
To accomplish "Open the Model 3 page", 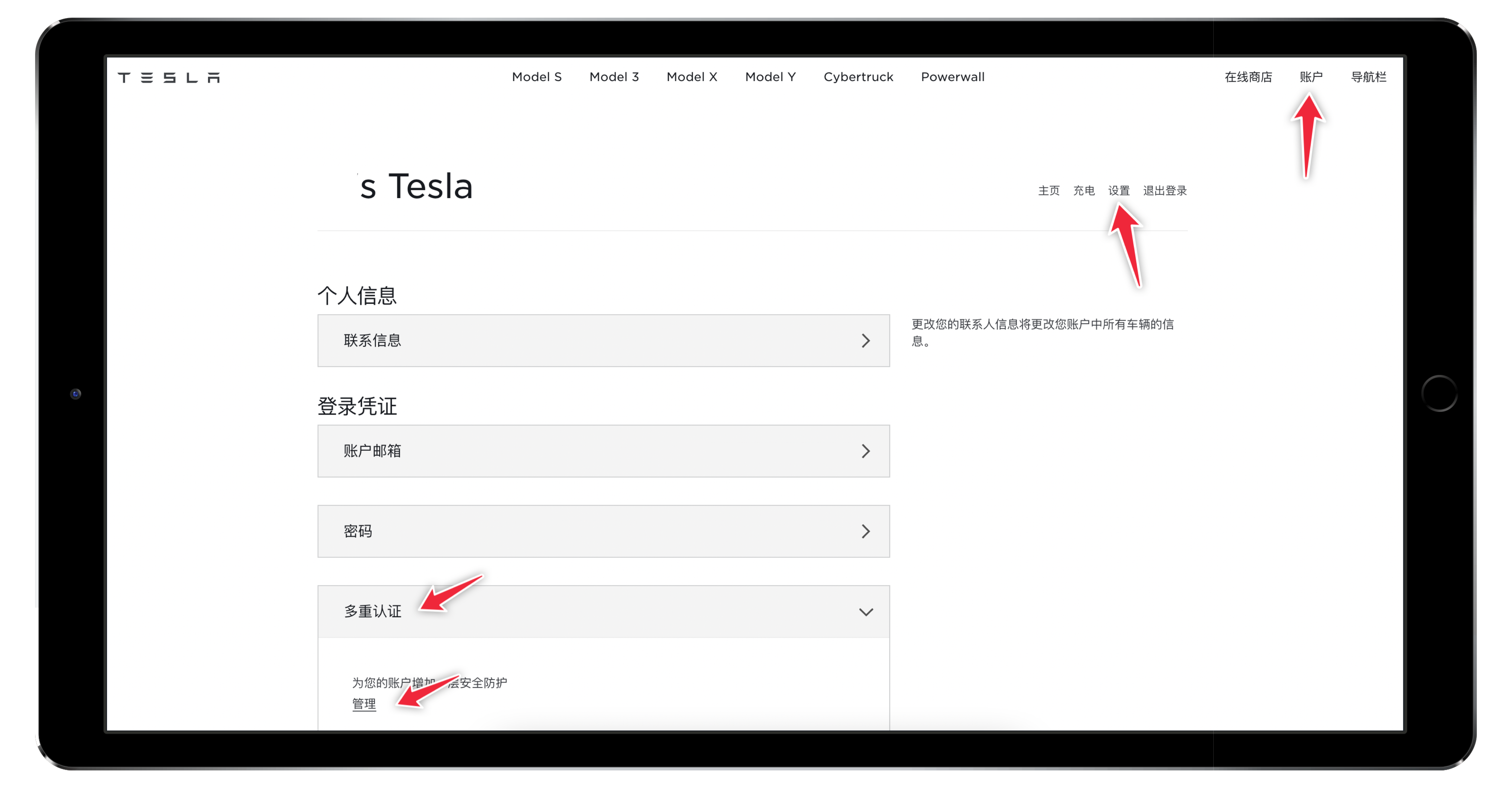I will [614, 77].
